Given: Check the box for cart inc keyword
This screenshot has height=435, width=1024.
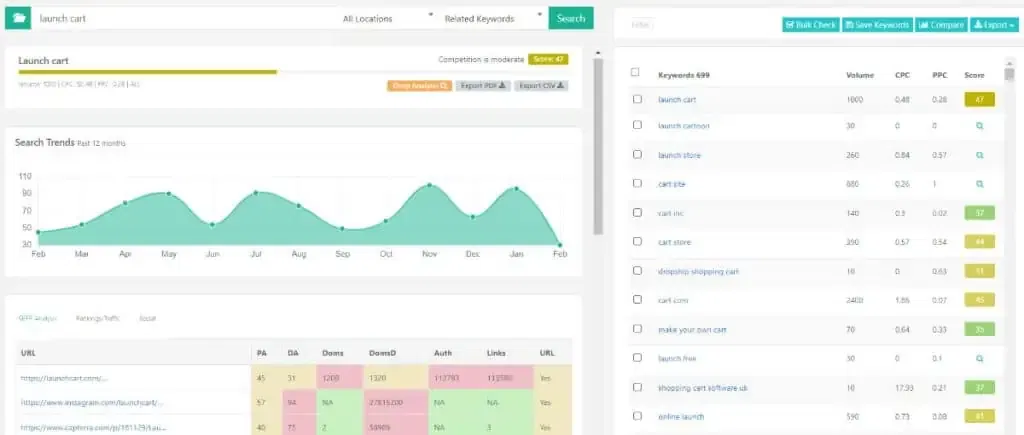Looking at the screenshot, I should (637, 212).
